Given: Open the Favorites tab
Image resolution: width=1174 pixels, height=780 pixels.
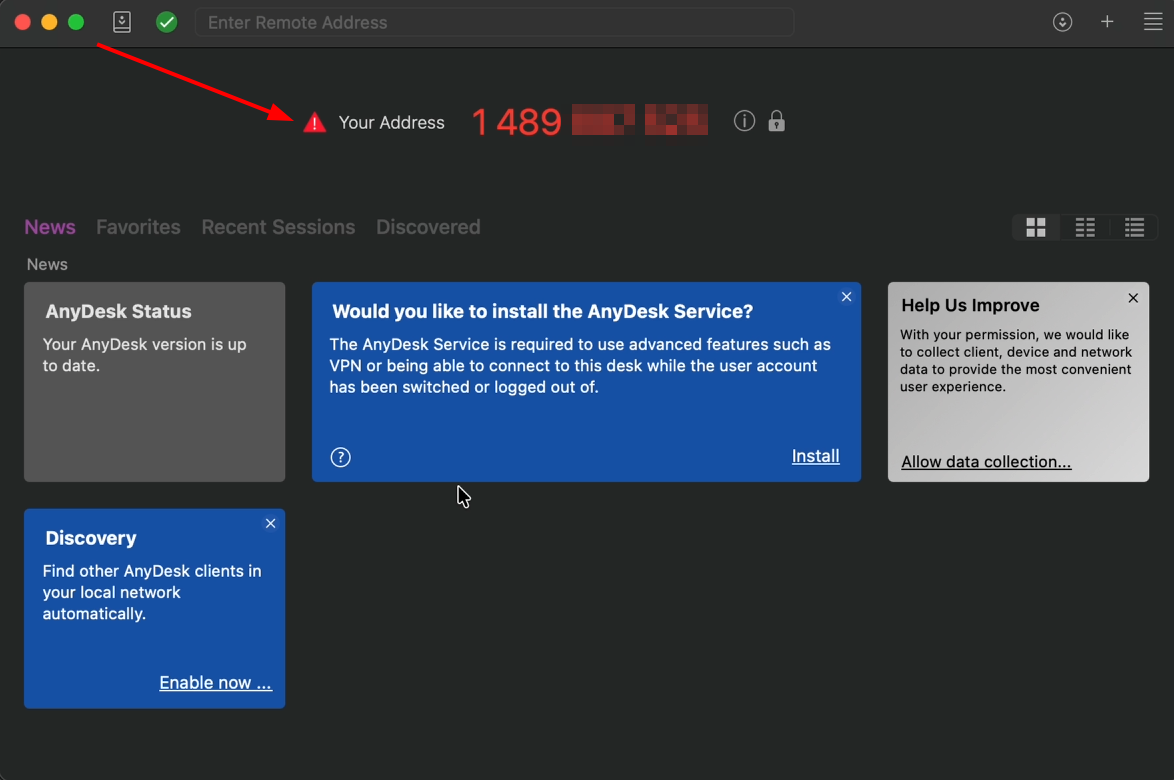Looking at the screenshot, I should tap(138, 227).
